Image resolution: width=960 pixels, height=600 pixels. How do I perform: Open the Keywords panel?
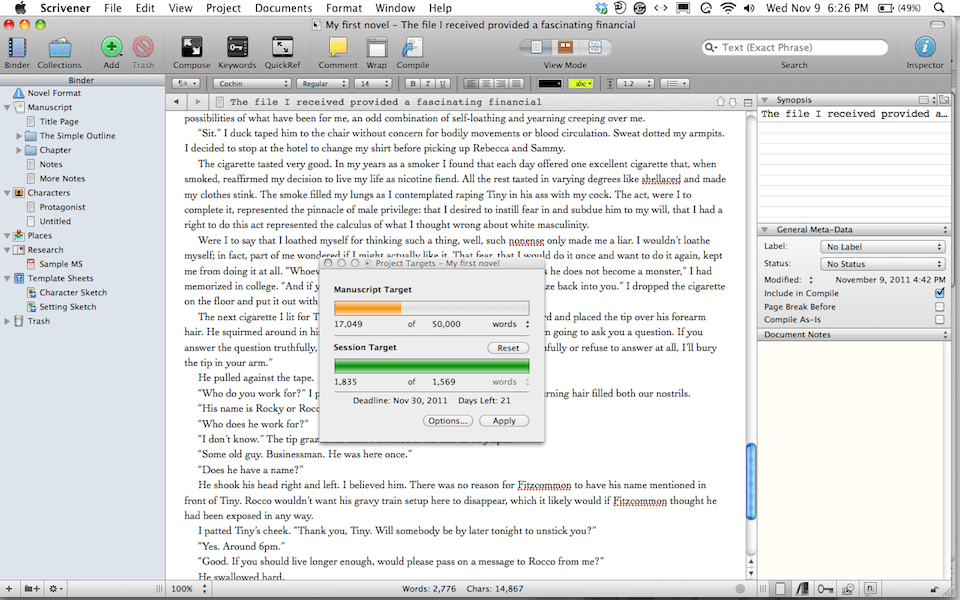click(238, 47)
